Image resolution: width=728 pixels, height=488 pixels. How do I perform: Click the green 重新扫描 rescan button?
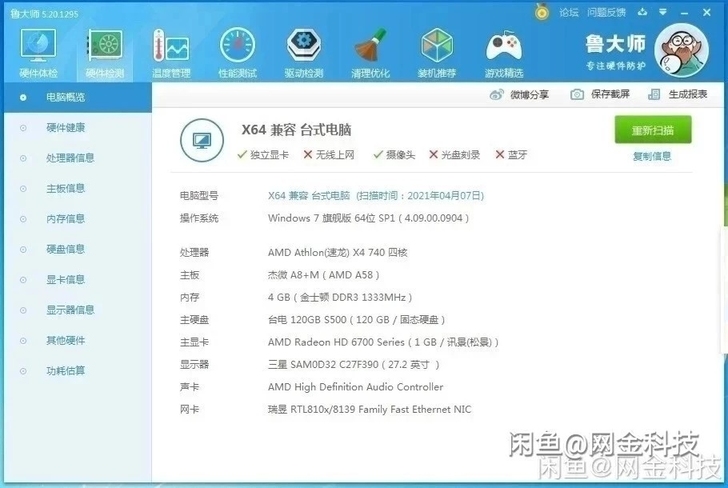point(653,130)
